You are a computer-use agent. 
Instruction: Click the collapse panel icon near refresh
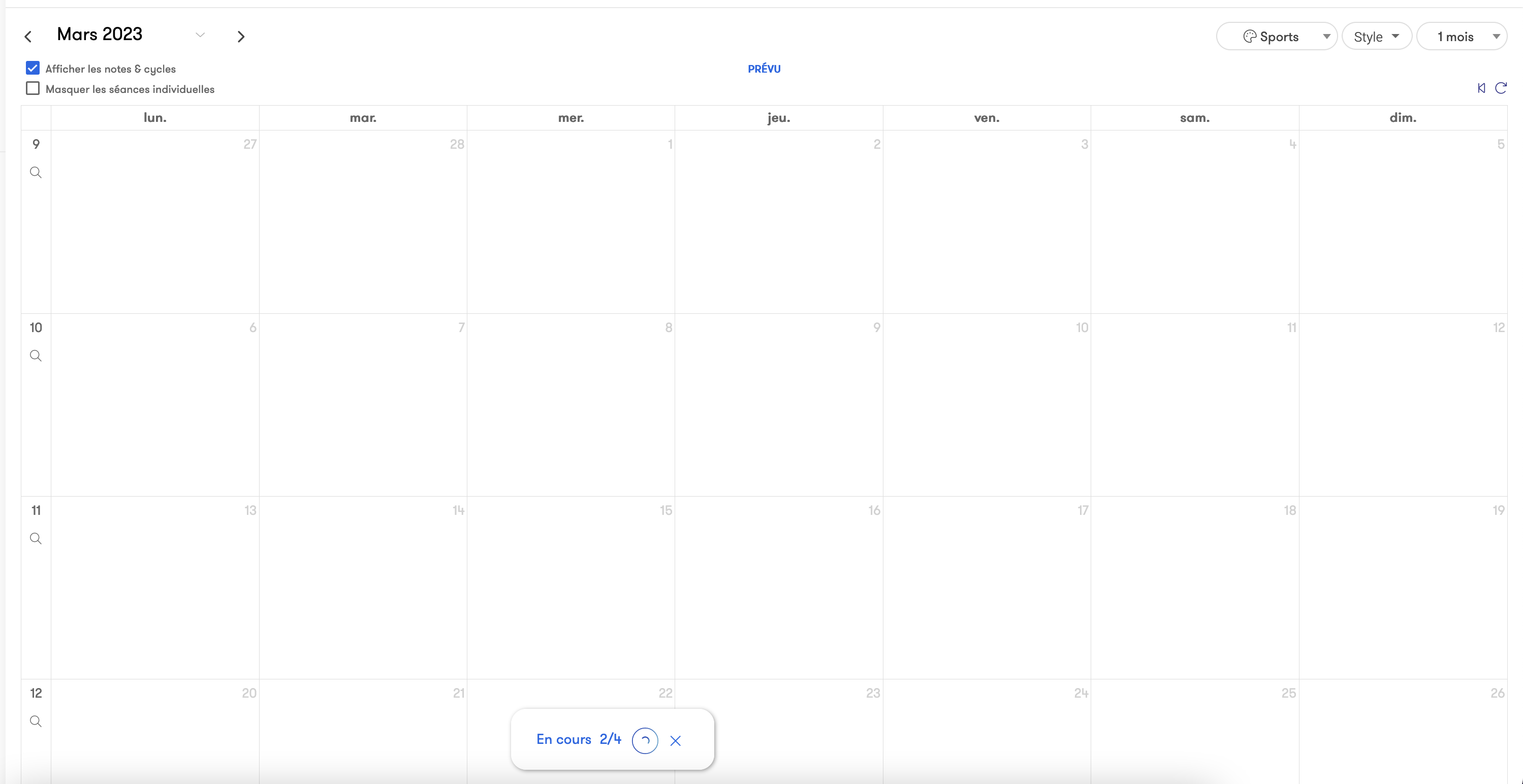pos(1481,88)
